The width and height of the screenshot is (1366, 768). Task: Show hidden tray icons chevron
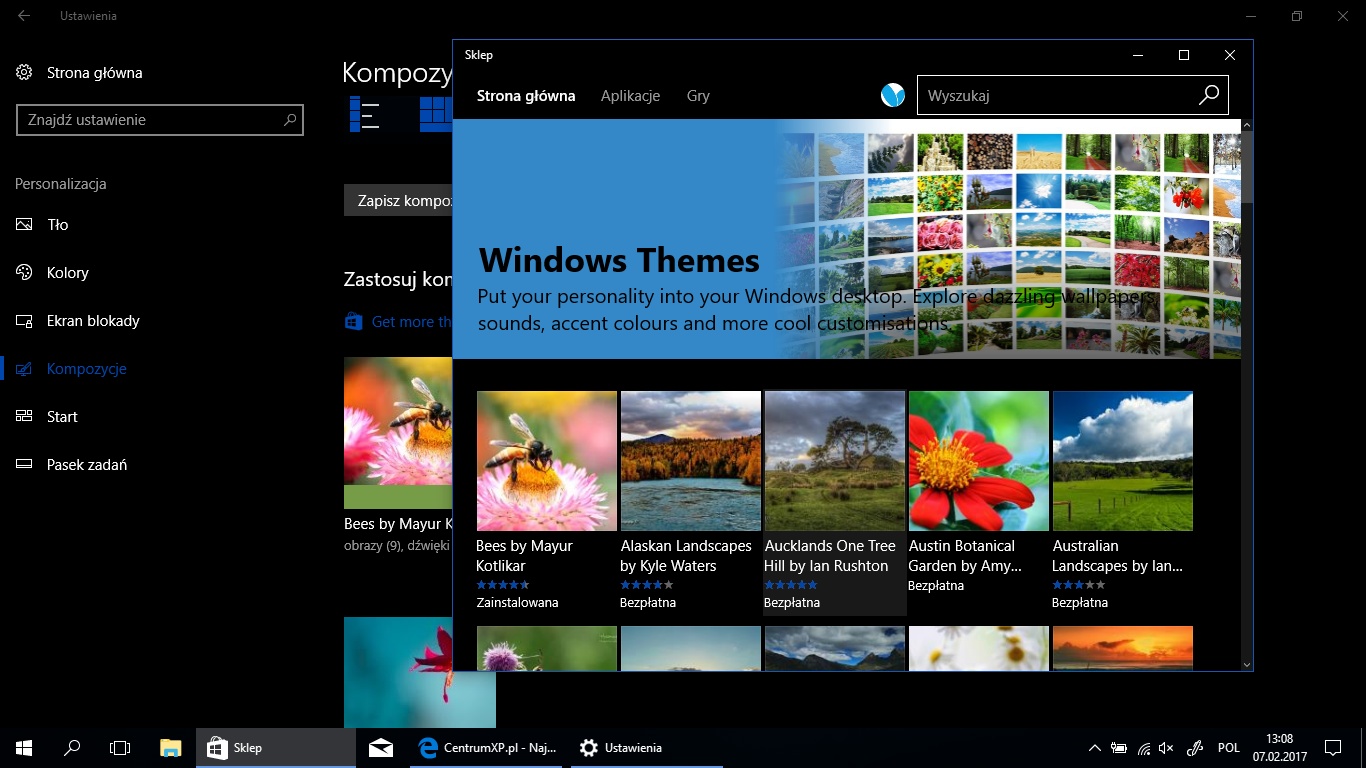(1095, 748)
